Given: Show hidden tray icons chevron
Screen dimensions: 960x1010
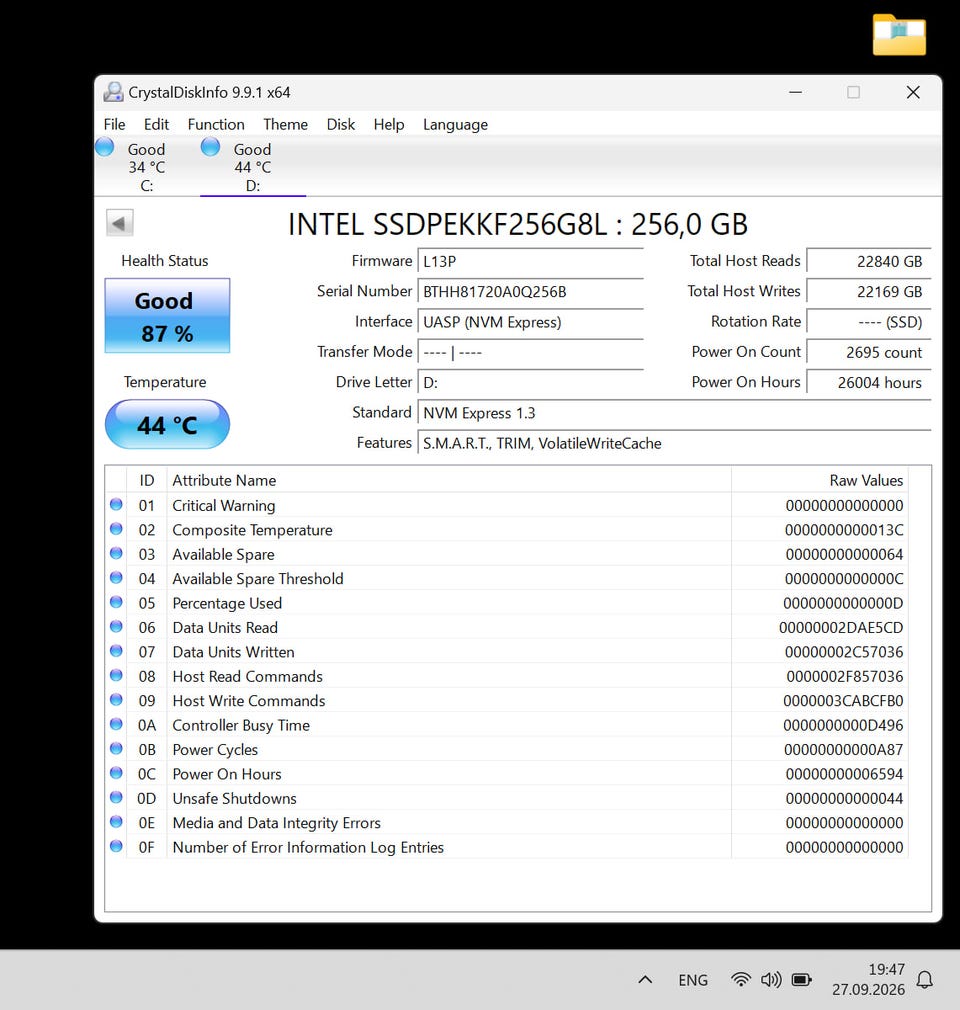Looking at the screenshot, I should click(x=645, y=980).
